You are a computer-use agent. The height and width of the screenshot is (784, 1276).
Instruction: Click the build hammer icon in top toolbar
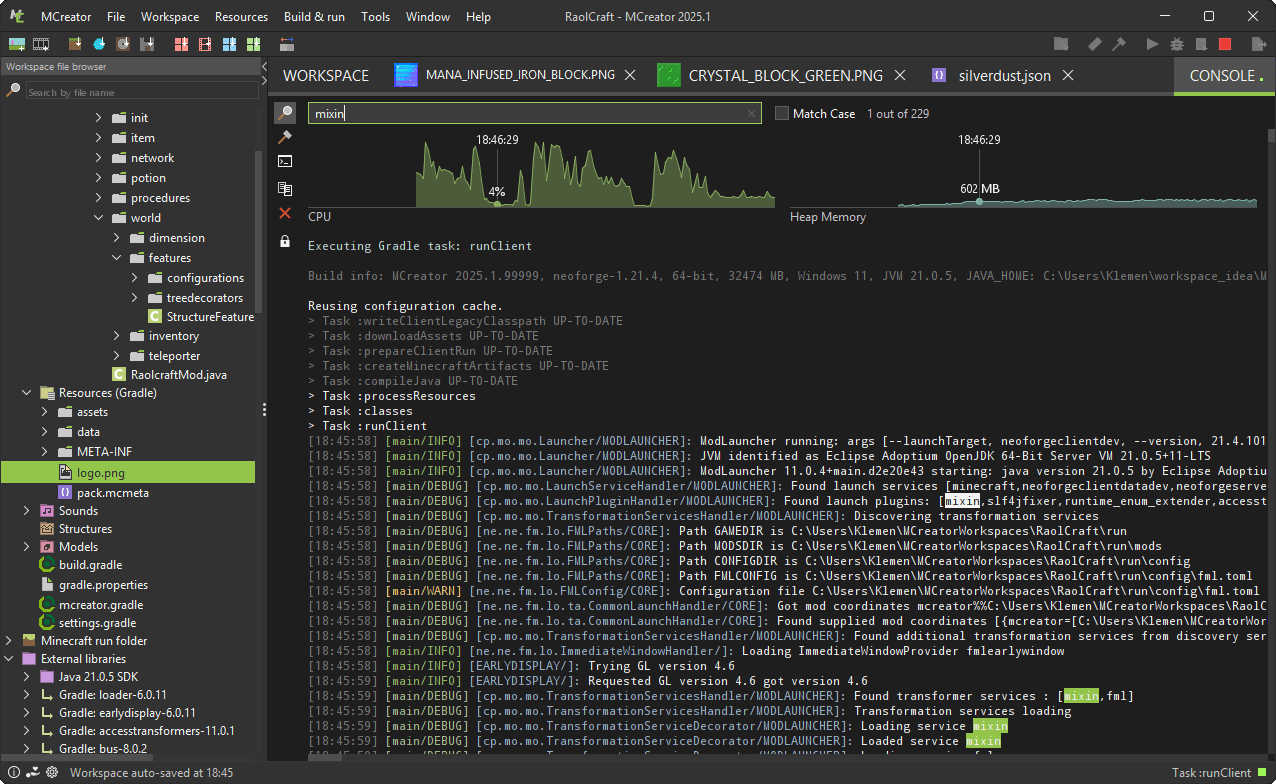coord(1119,44)
